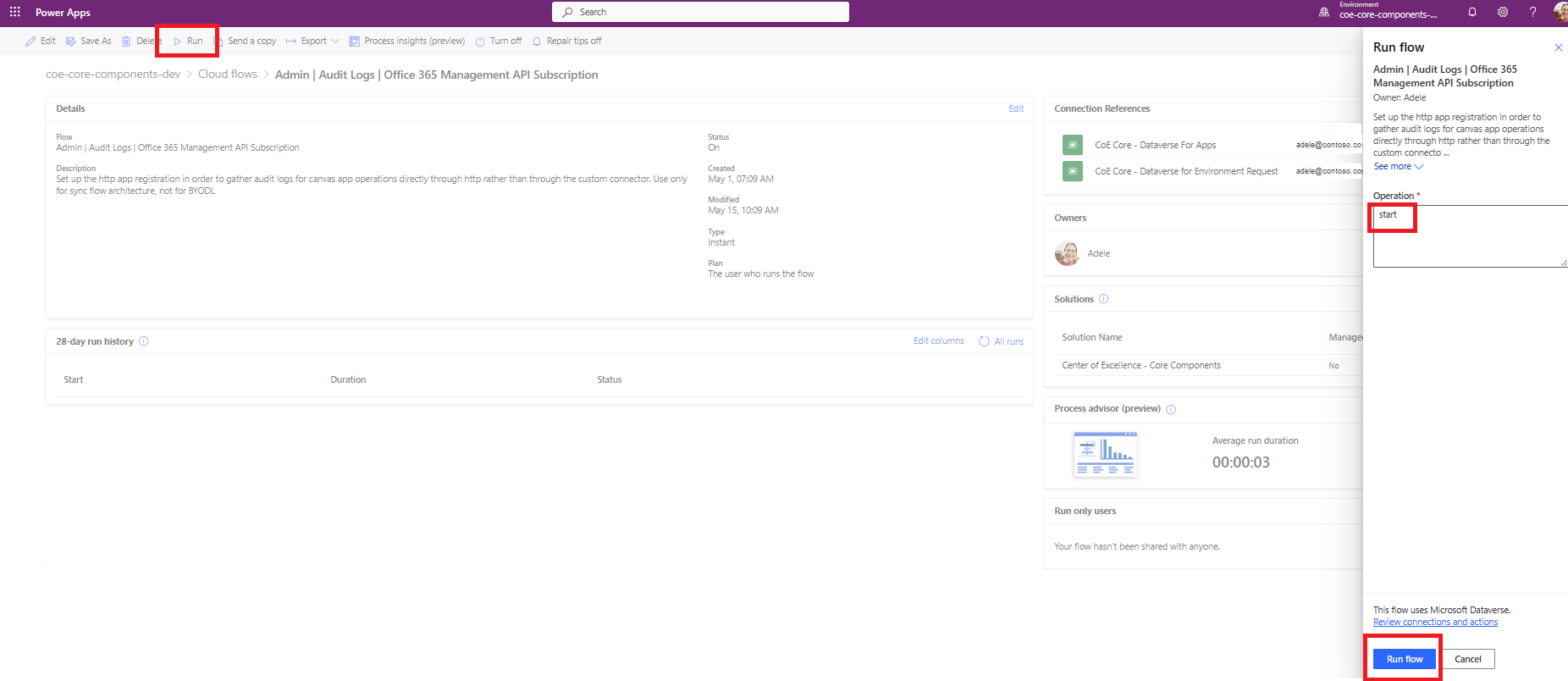Focus the Operation text field
The width and height of the screenshot is (1568, 681).
1471,236
